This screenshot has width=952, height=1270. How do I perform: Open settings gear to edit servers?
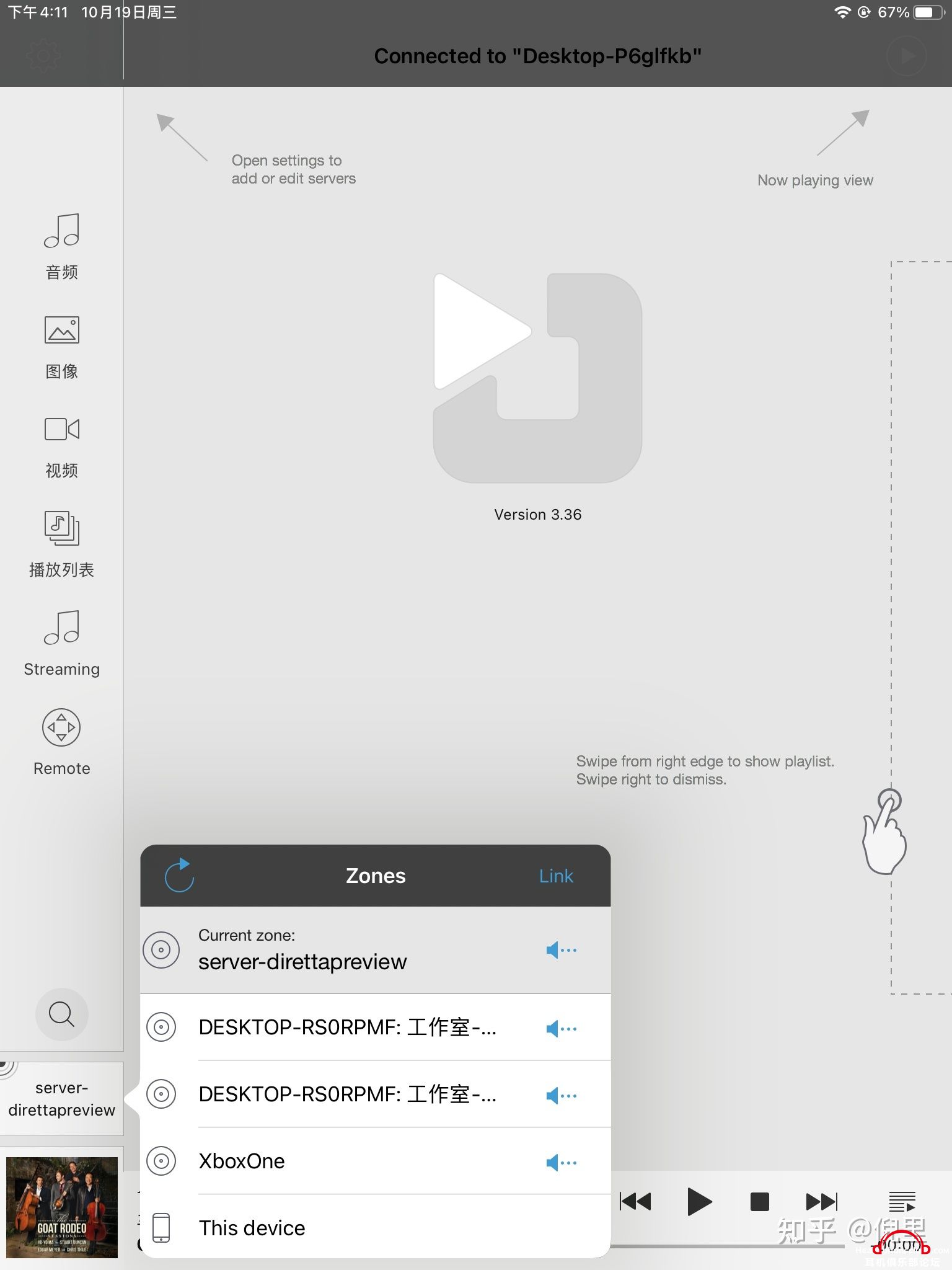(x=43, y=56)
